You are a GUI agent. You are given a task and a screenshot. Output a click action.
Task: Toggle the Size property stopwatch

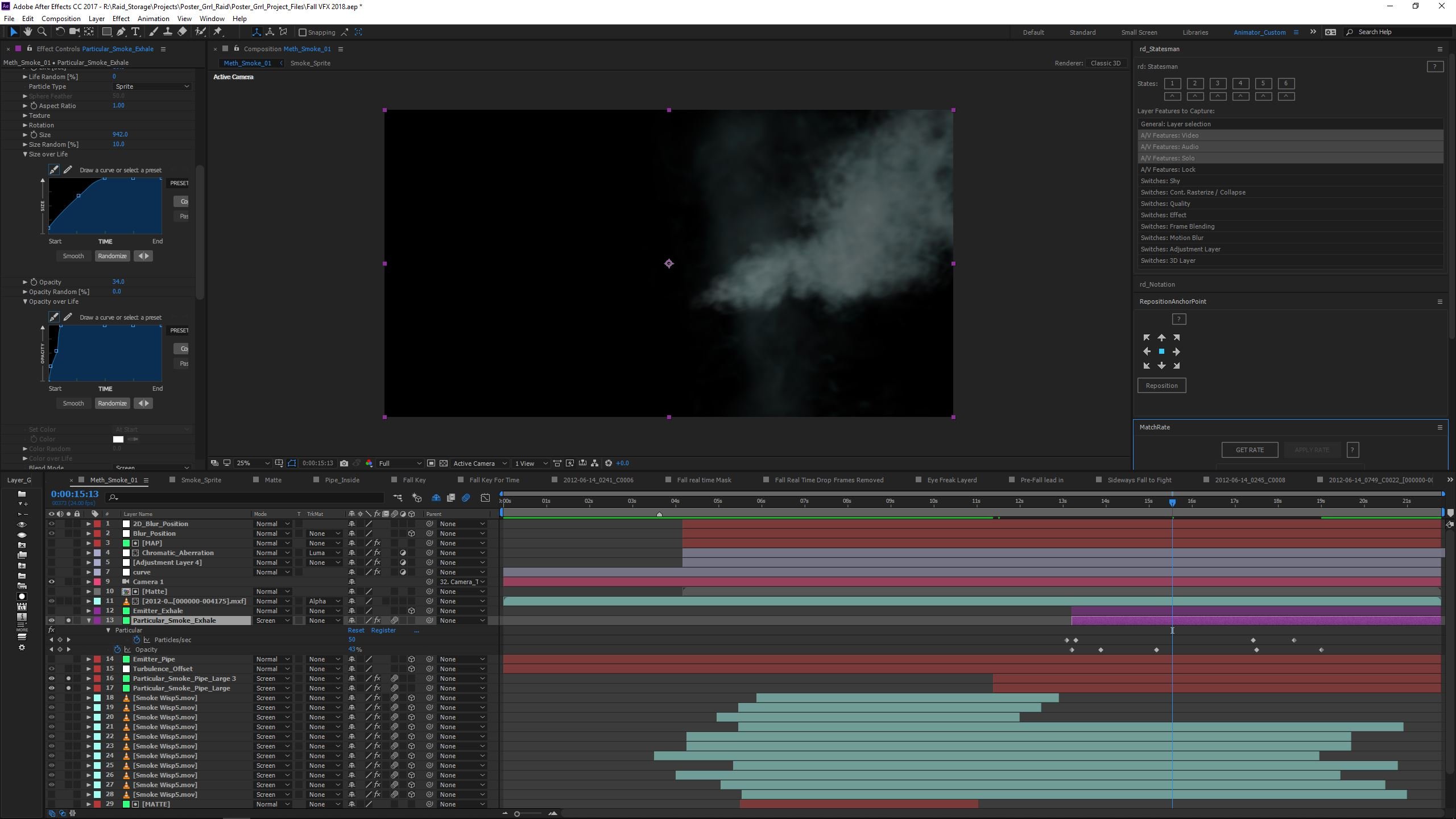pos(34,135)
